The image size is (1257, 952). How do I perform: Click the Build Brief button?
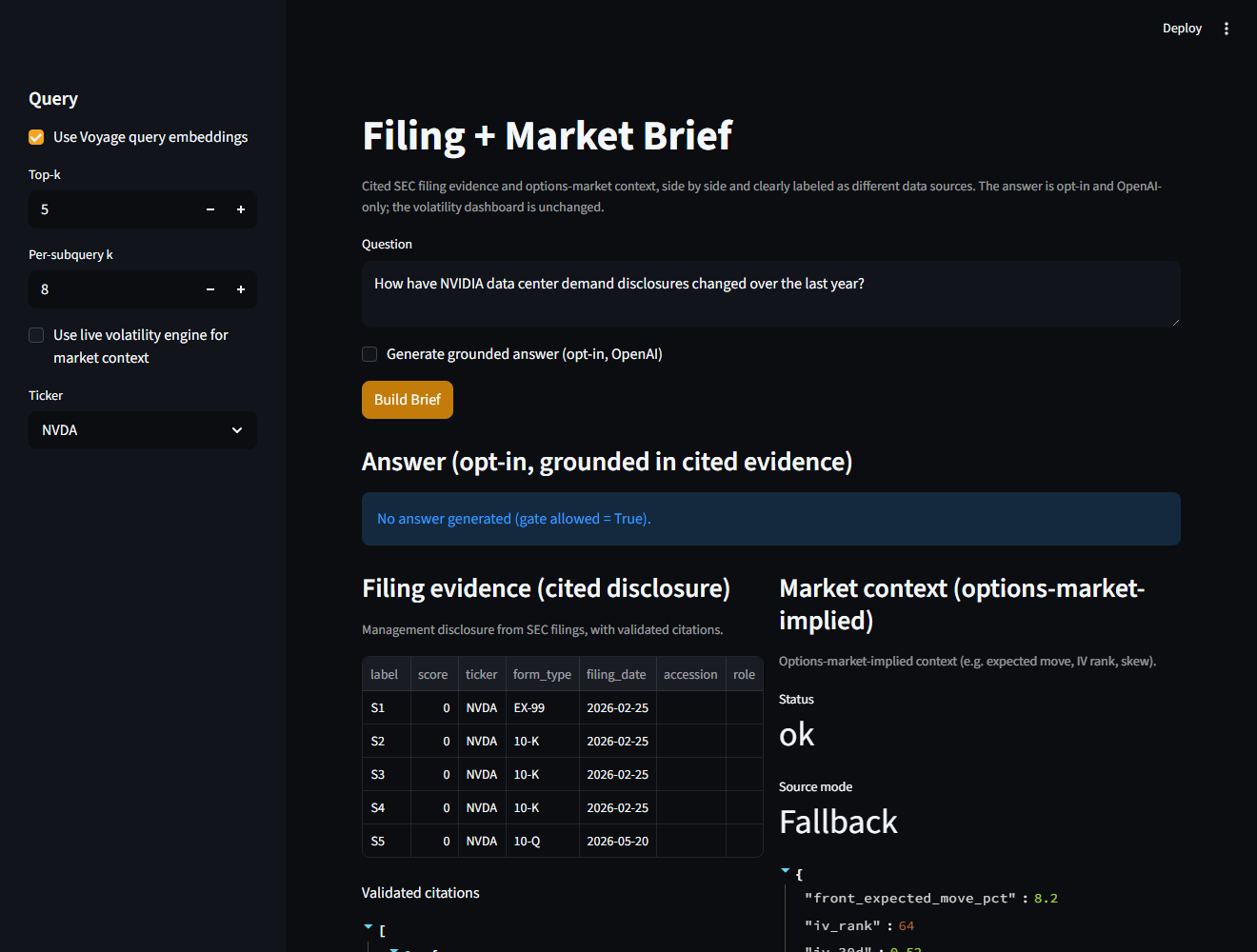pos(408,400)
